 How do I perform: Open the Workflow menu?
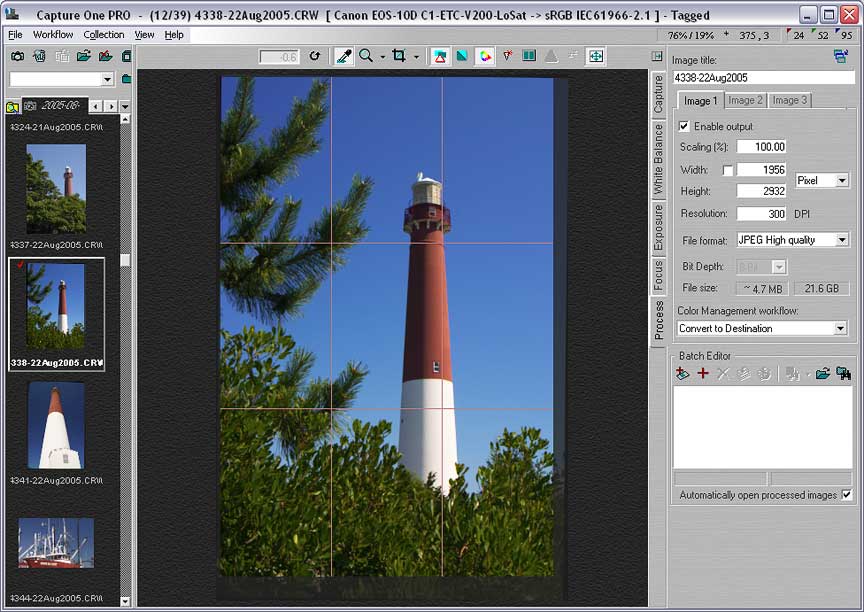[53, 35]
